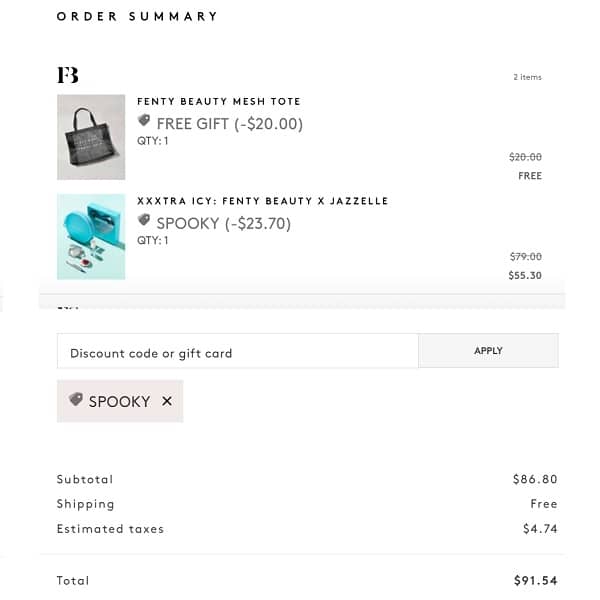Click the $86.80 subtotal amount
The width and height of the screenshot is (600, 600).
pos(534,480)
